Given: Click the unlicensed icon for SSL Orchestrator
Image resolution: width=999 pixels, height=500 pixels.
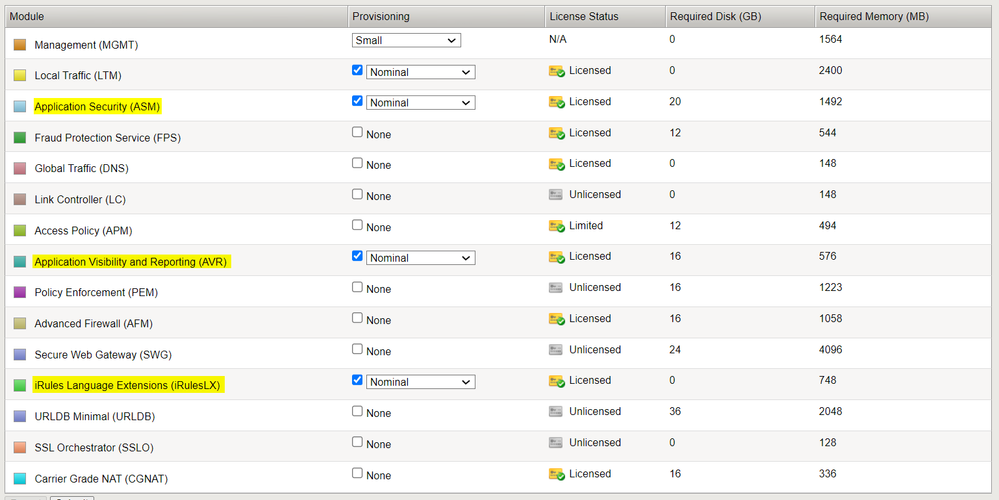Looking at the screenshot, I should (x=557, y=444).
